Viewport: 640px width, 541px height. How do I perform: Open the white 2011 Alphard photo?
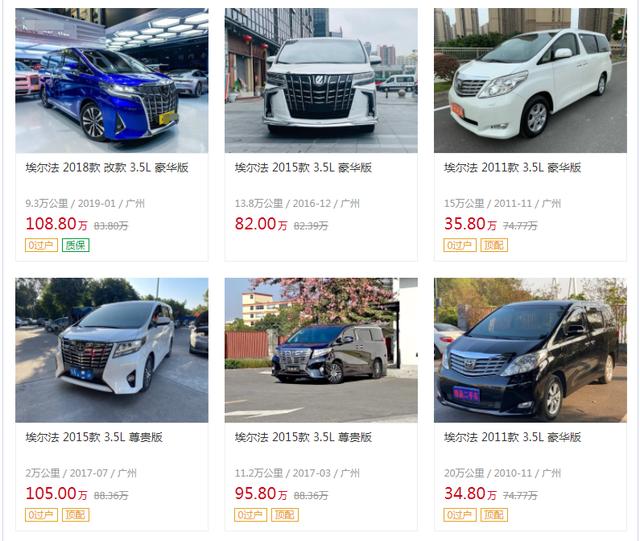[x=530, y=80]
